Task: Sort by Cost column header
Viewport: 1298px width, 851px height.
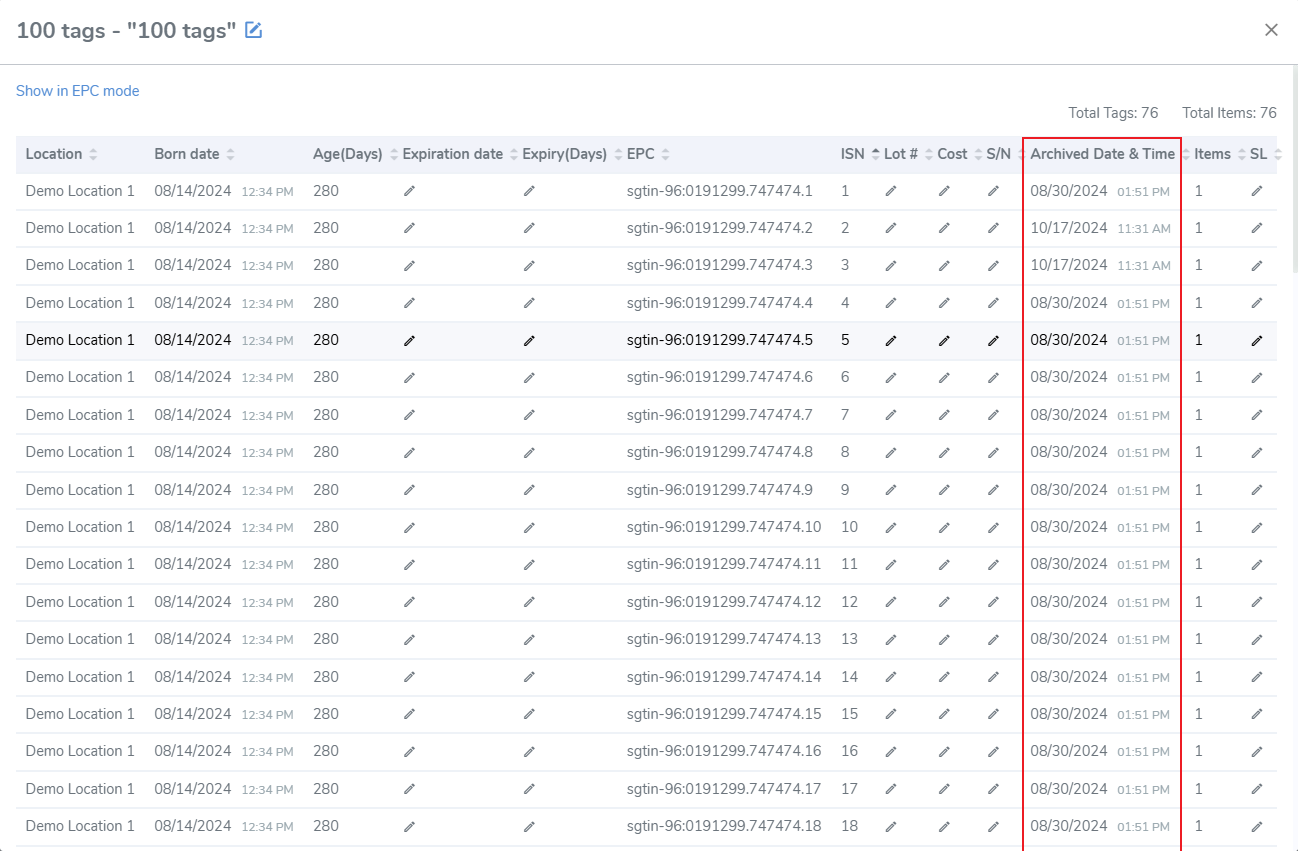Action: (x=960, y=154)
